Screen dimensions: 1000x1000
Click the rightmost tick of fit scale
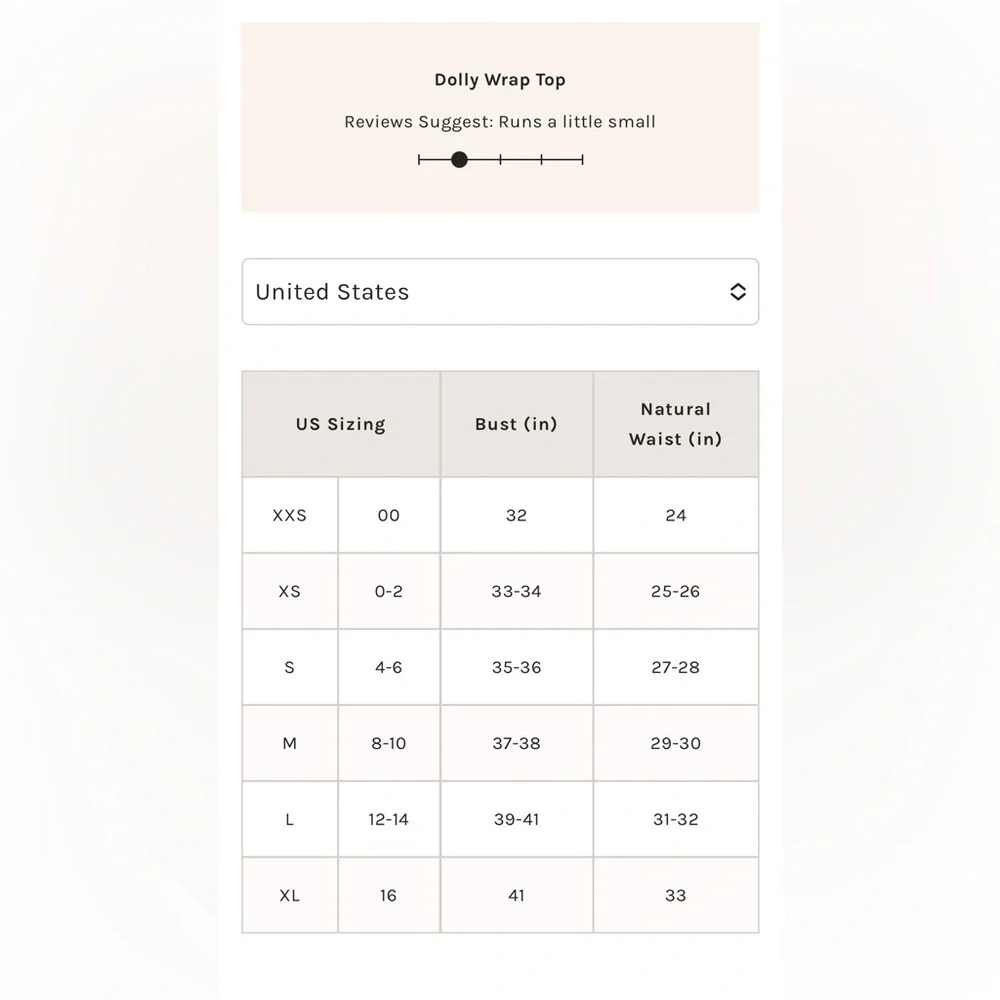pyautogui.click(x=582, y=159)
